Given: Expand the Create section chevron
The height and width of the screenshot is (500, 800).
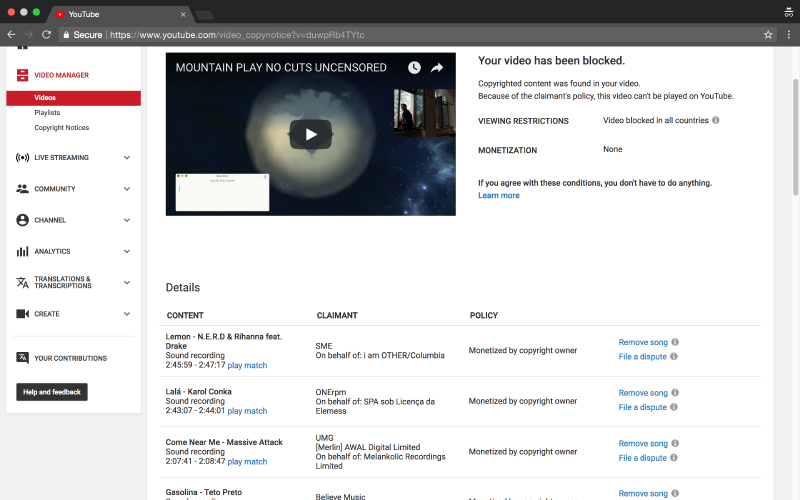Looking at the screenshot, I should pyautogui.click(x=127, y=314).
